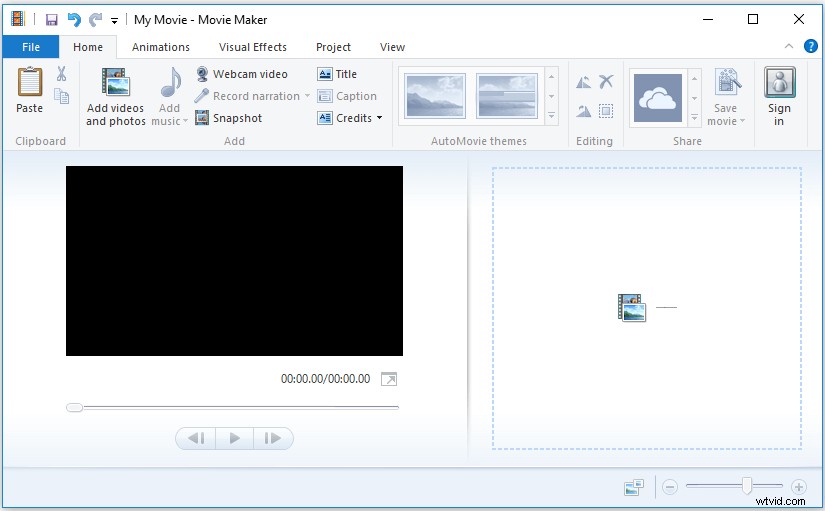Open full screen preview icon
825x511 pixels.
point(389,379)
